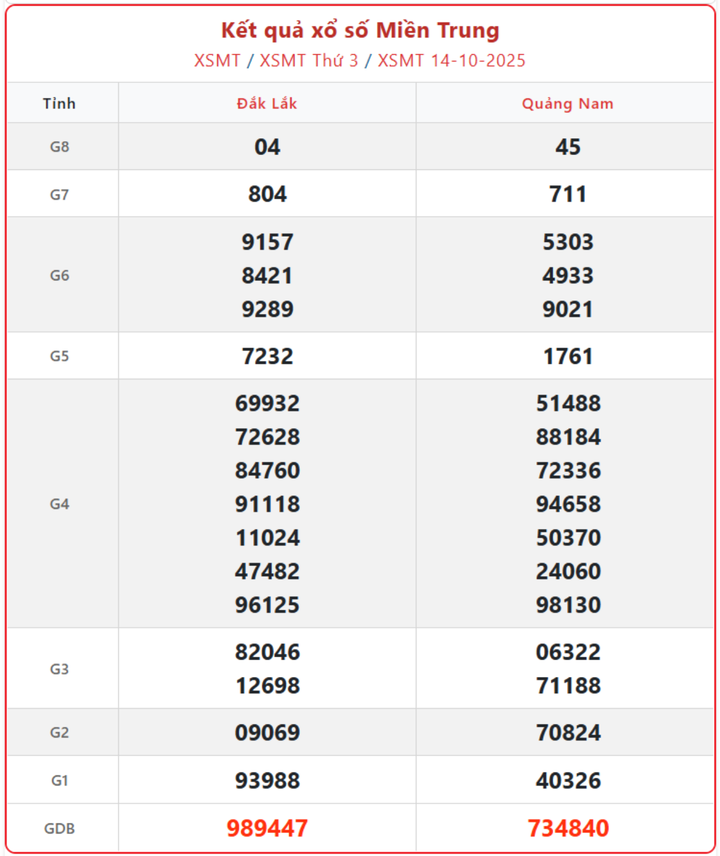Screen dimensions: 720x856
Task: Click Đắk Lắk G5 number 7232
Action: pyautogui.click(x=267, y=356)
